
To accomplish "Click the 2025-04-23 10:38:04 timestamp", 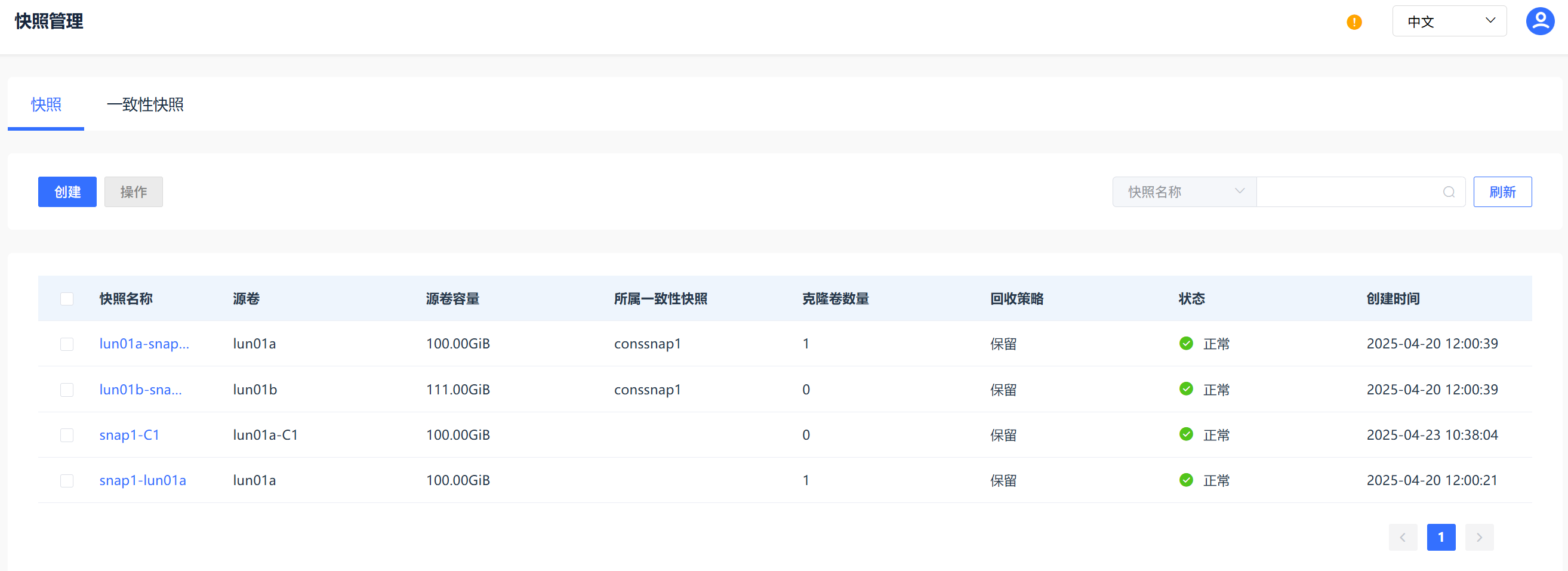I will point(1432,435).
